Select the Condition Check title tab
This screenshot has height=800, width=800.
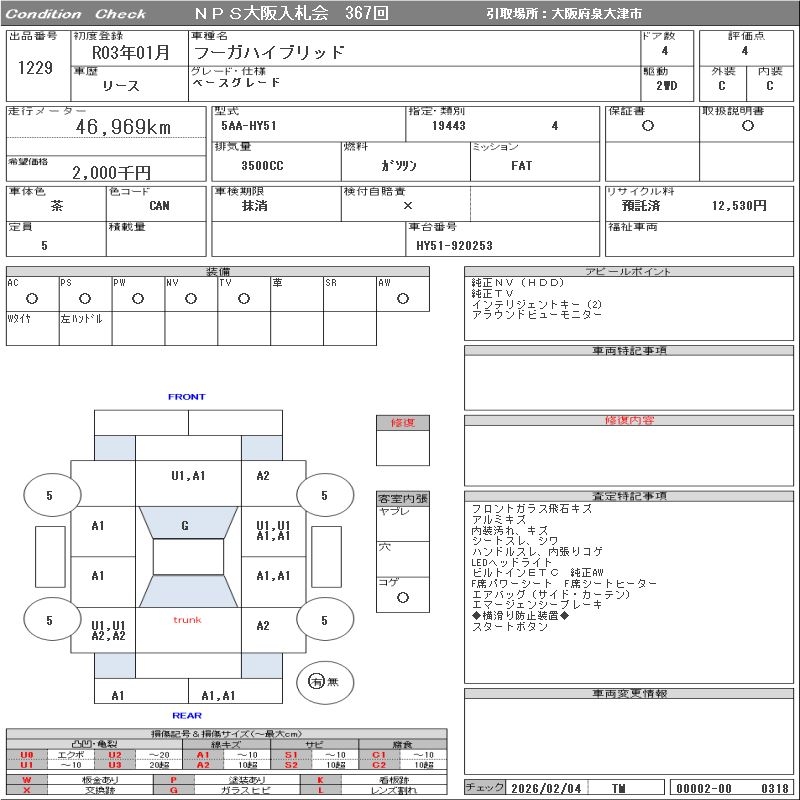pos(76,14)
